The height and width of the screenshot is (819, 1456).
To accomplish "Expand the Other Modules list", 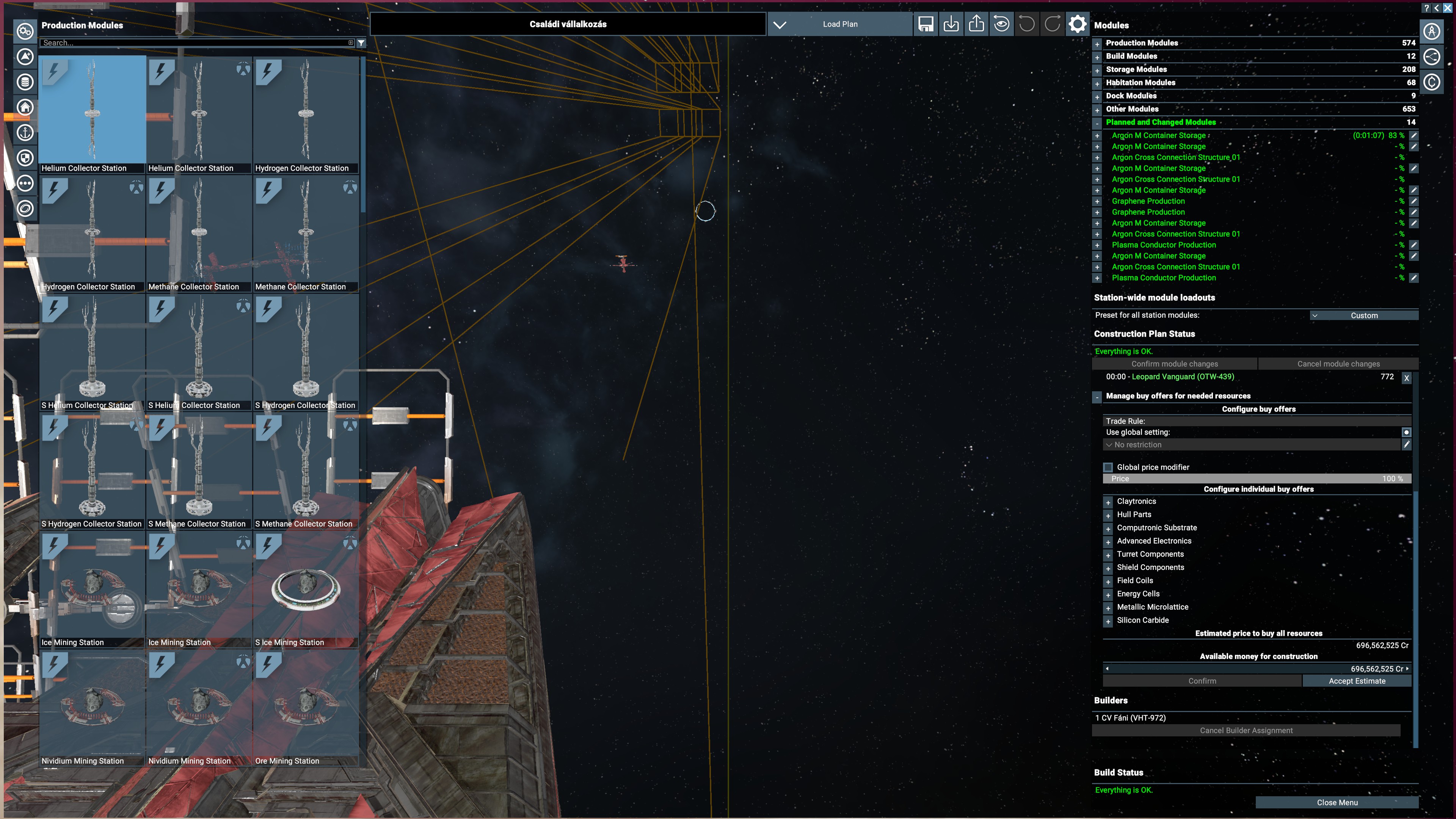I will (1097, 110).
